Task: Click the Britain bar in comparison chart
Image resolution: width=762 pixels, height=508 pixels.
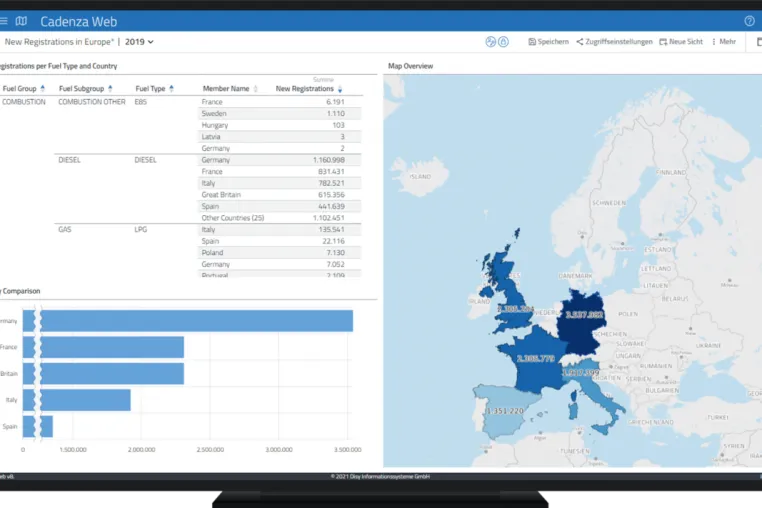Action: pos(104,373)
